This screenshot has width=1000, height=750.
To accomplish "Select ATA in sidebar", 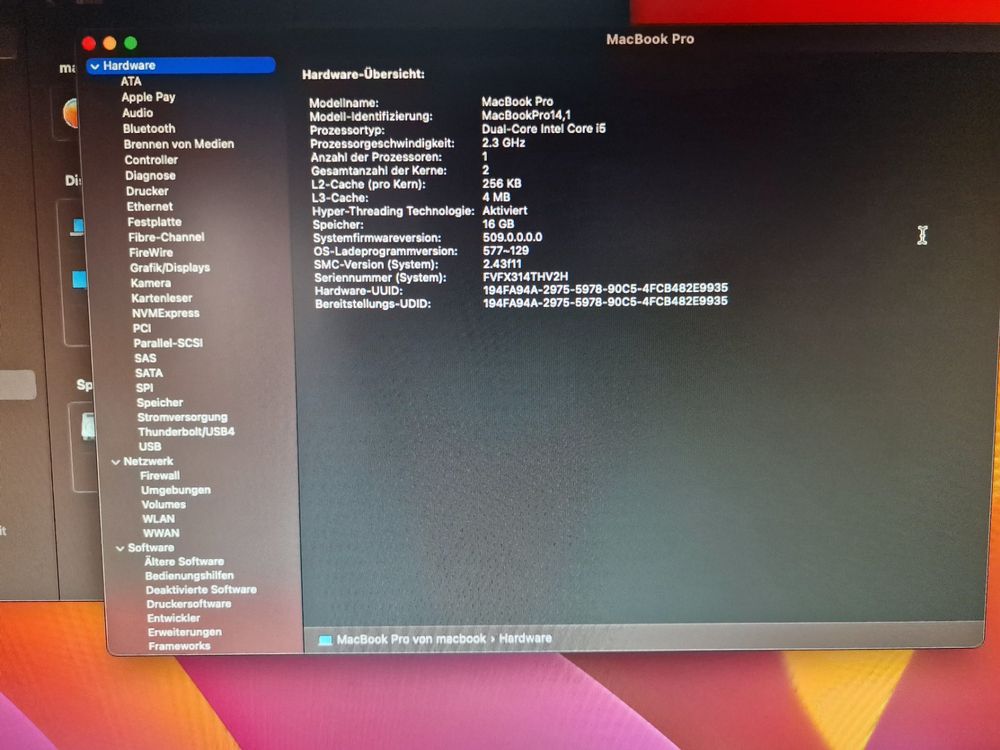I will [131, 81].
